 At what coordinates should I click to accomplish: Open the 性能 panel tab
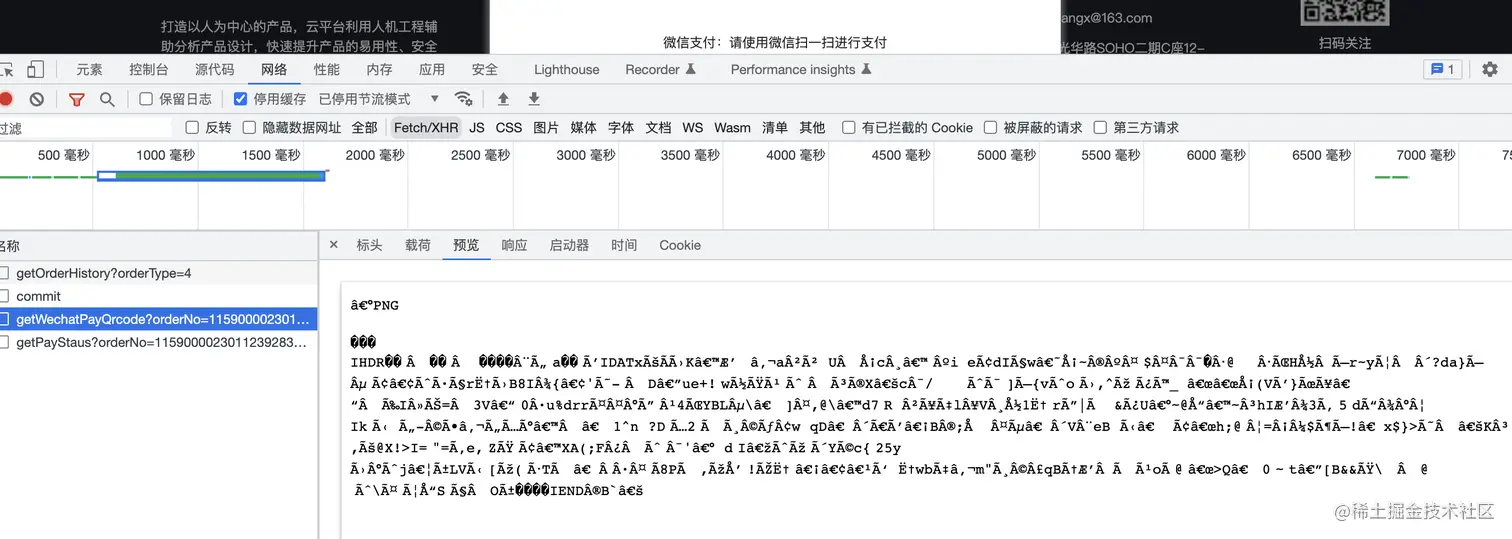pyautogui.click(x=327, y=70)
